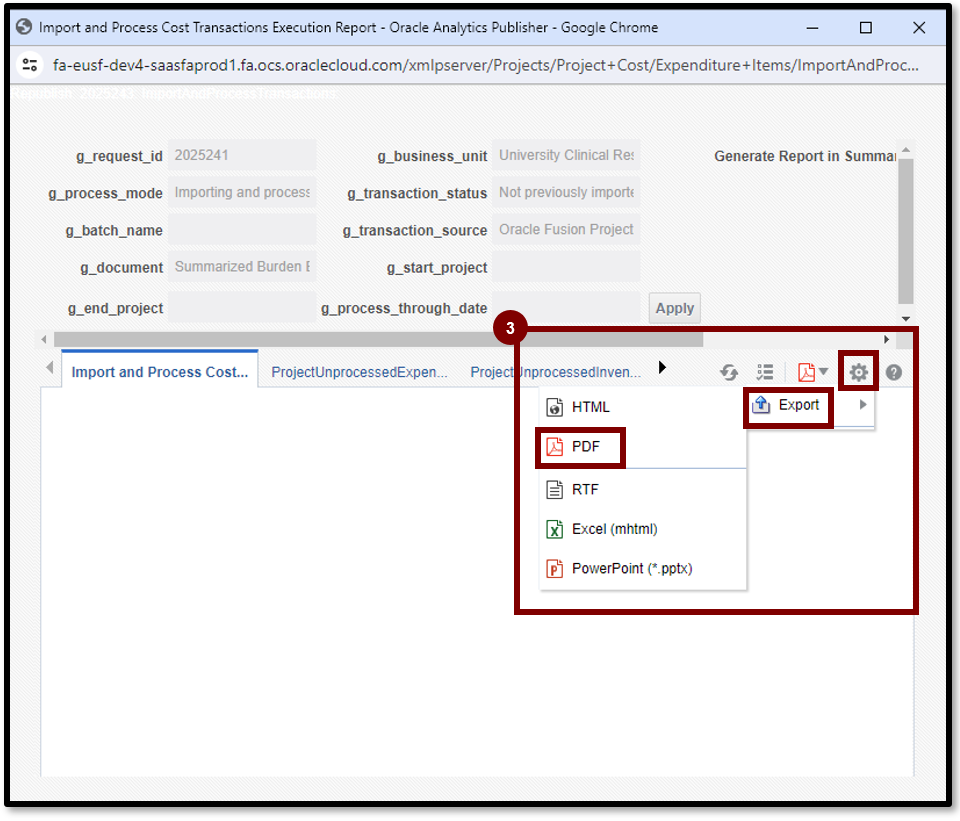Click the g_end_project field
The image size is (960, 821).
coord(242,307)
